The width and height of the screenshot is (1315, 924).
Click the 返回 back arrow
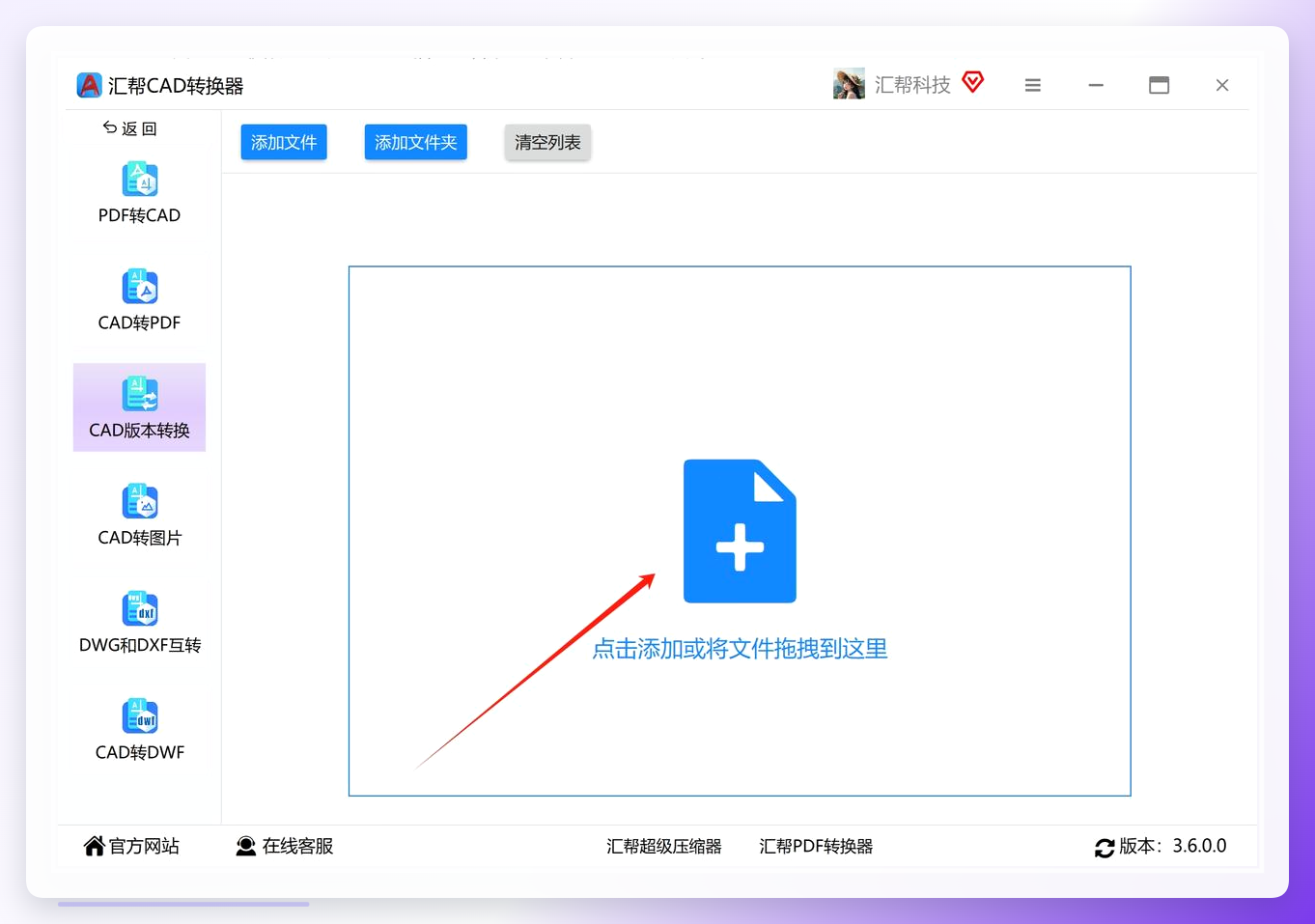tap(110, 127)
